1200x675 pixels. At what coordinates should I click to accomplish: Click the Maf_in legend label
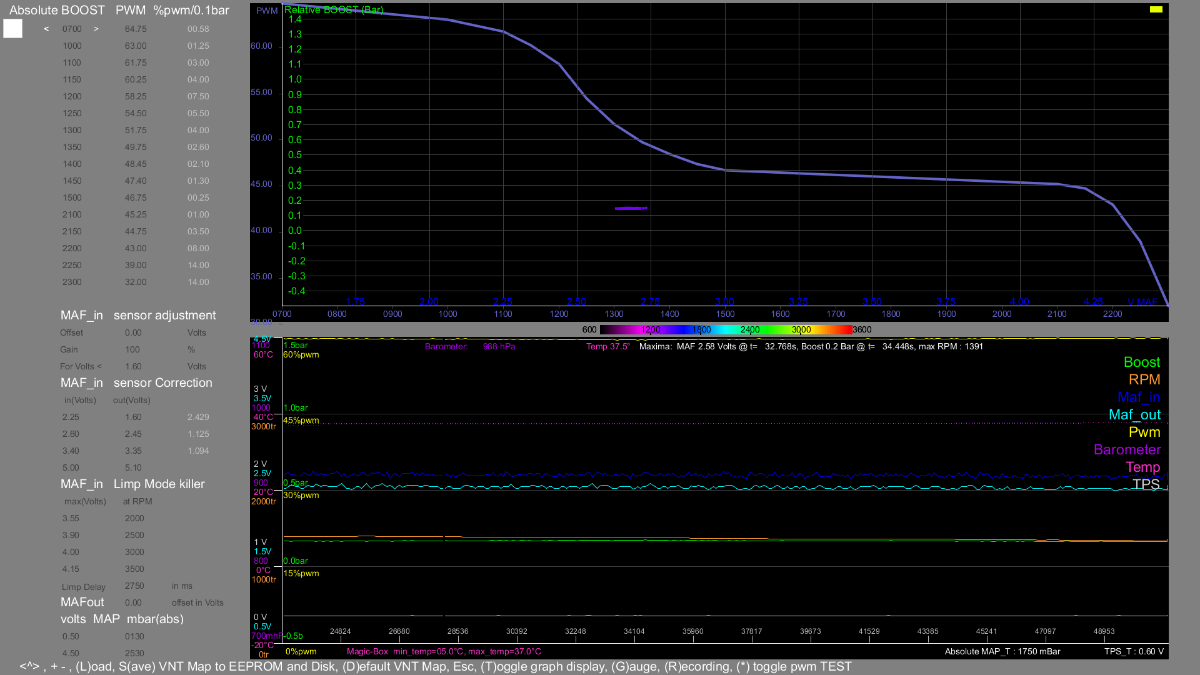point(1139,397)
